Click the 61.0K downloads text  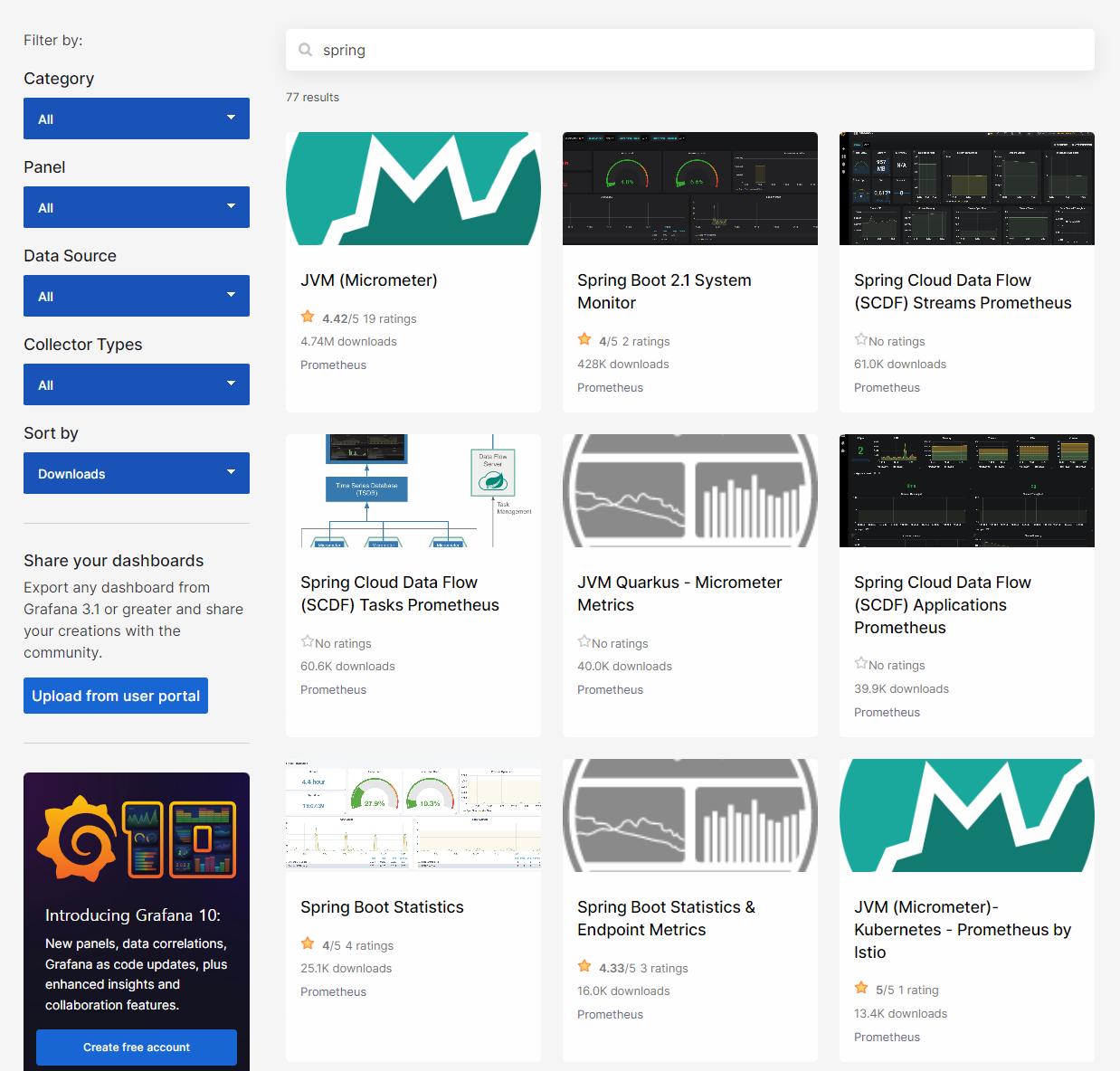tap(900, 365)
